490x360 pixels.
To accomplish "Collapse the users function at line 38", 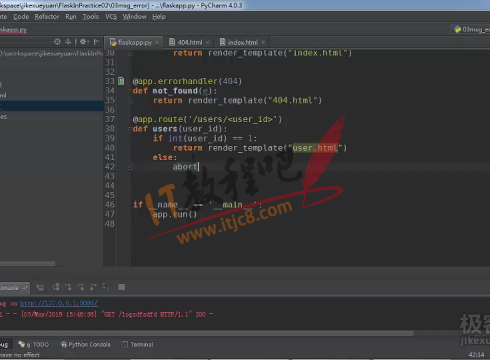I will click(x=130, y=129).
